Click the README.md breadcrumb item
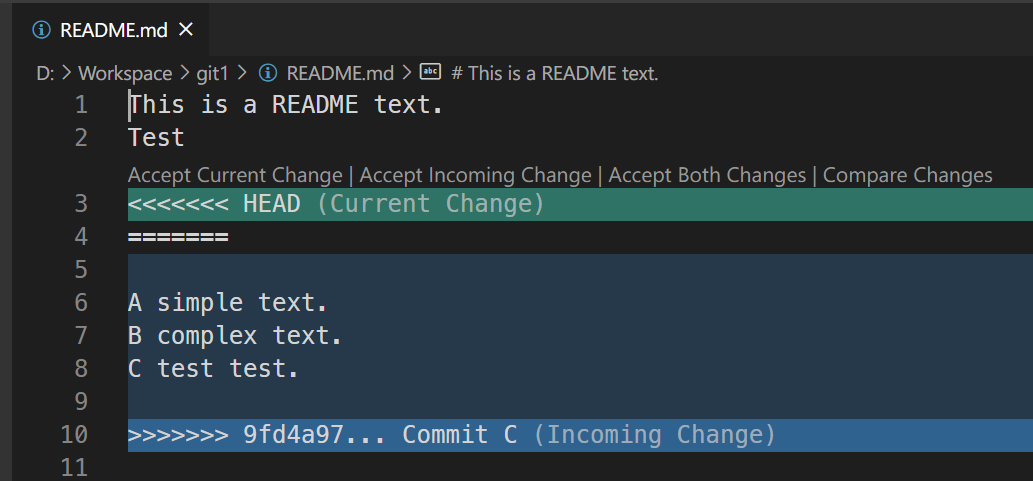The image size is (1033, 481). point(340,73)
